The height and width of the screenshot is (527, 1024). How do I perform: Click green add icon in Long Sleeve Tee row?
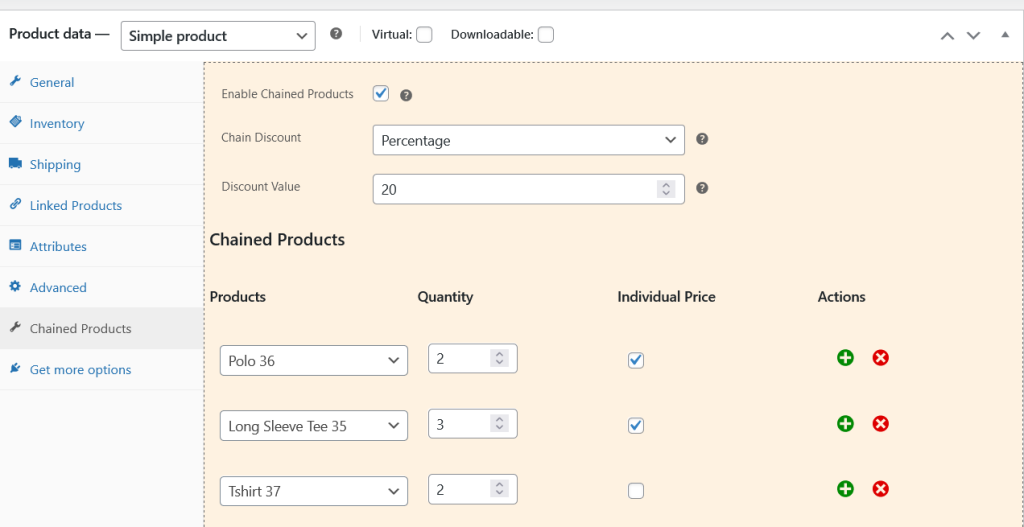845,424
